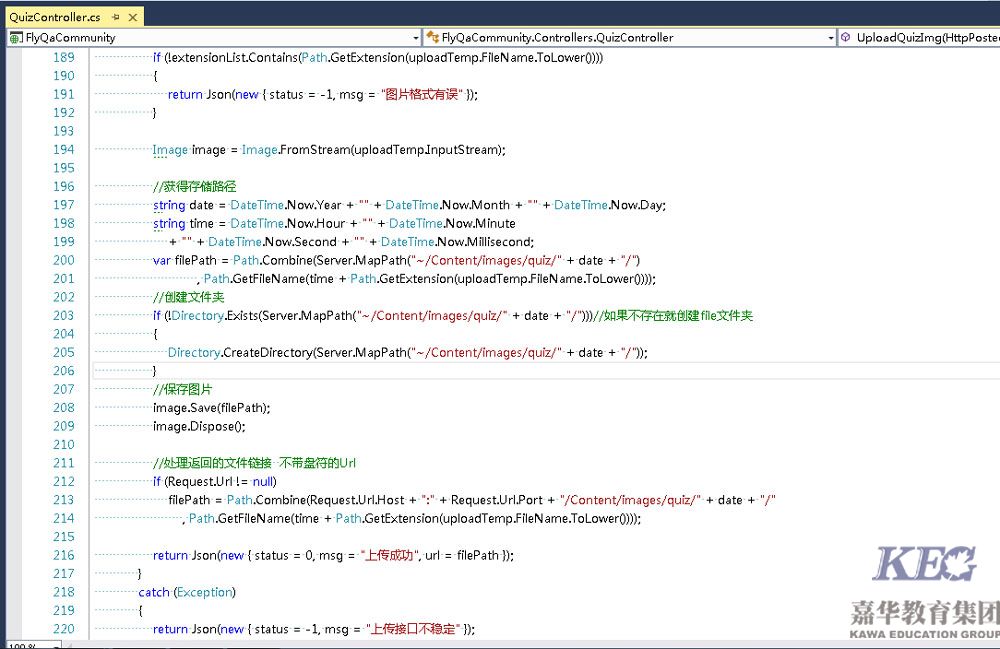Click the //创建文件夹 comment

click(x=189, y=297)
